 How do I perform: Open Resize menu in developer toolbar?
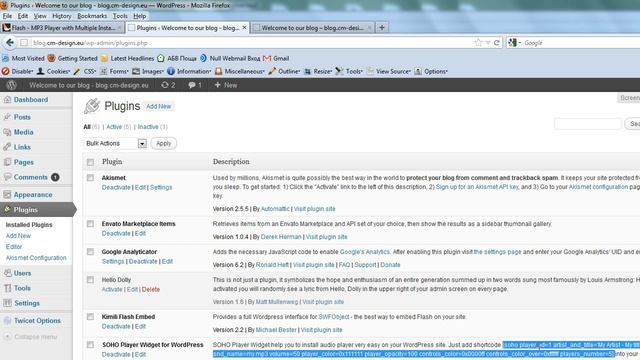point(318,71)
